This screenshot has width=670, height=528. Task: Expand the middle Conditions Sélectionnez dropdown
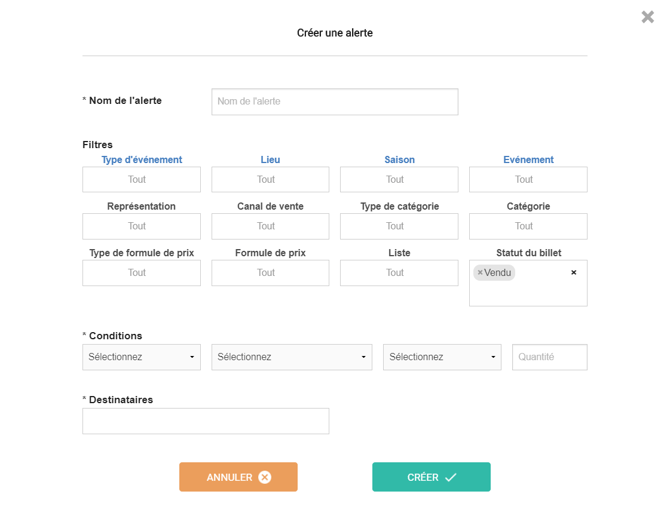[291, 357]
